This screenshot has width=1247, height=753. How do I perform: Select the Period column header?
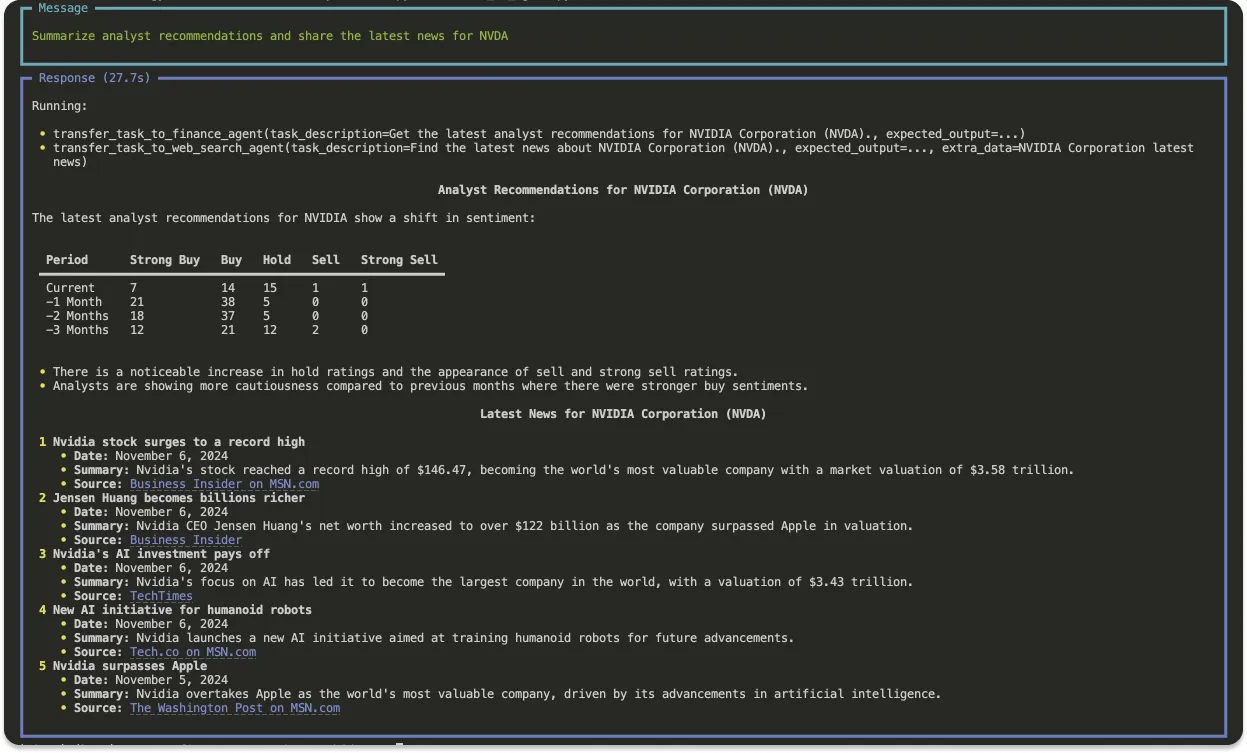pyautogui.click(x=67, y=260)
